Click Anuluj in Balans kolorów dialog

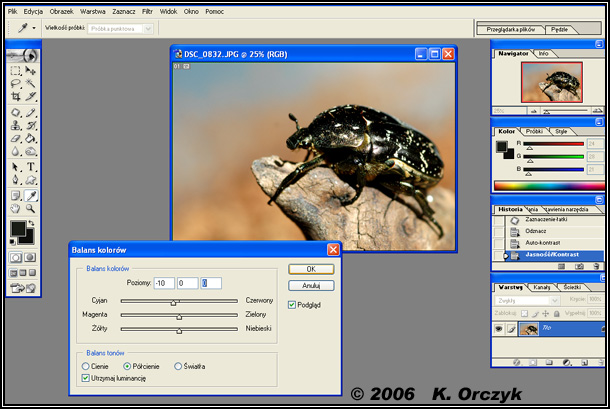[310, 286]
